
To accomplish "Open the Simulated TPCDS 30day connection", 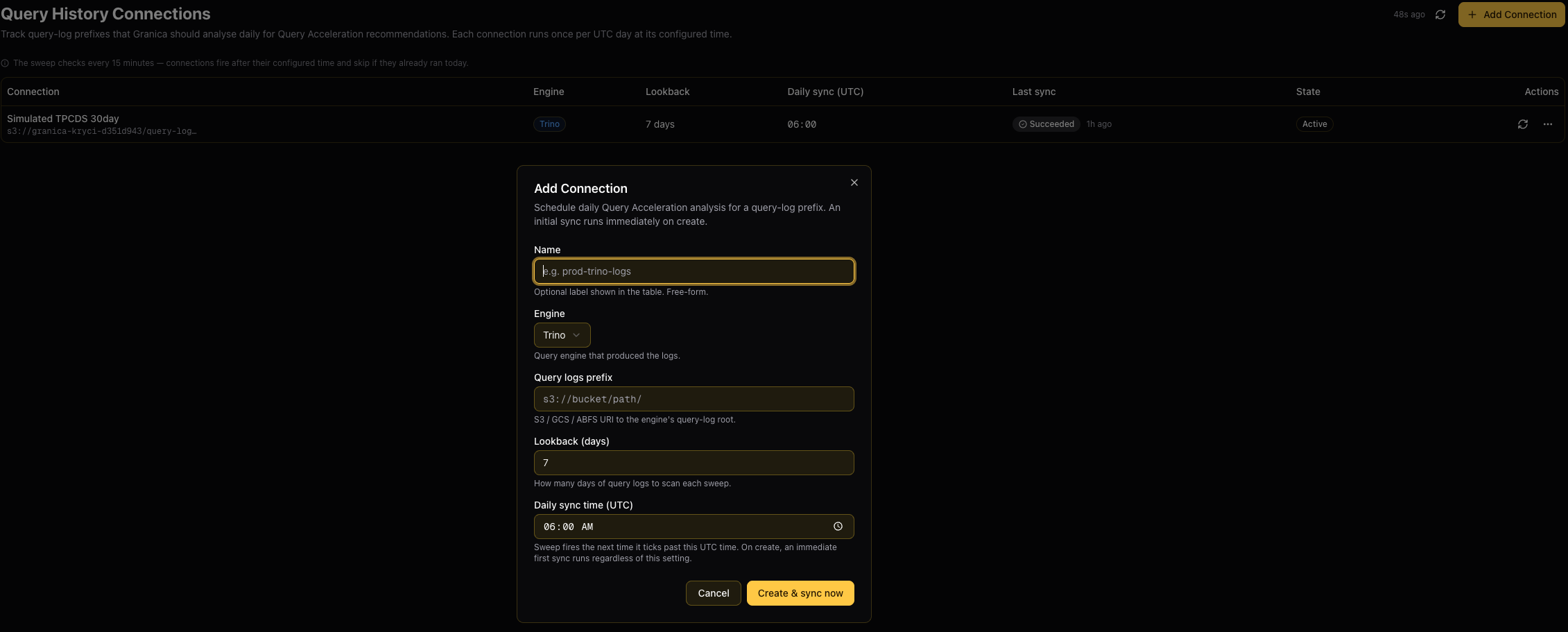I will [x=63, y=119].
